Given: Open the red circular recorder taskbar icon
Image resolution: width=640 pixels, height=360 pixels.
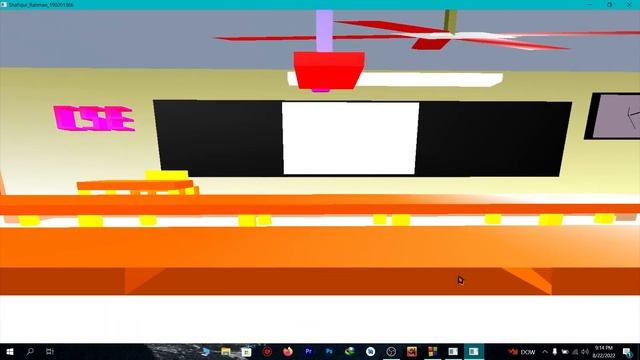Looking at the screenshot, I should 267,351.
